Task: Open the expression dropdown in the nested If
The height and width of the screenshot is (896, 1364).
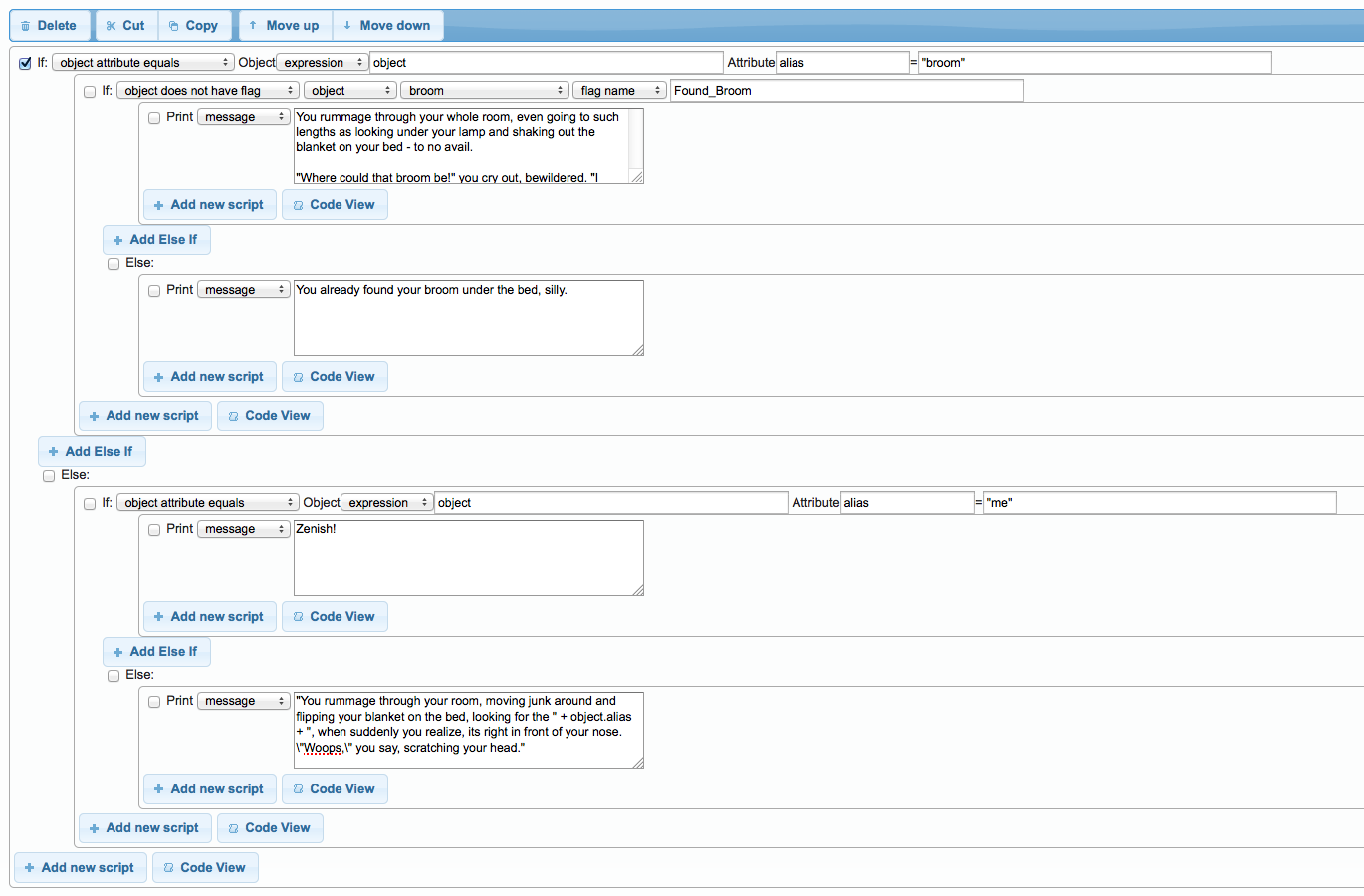Action: coord(386,502)
